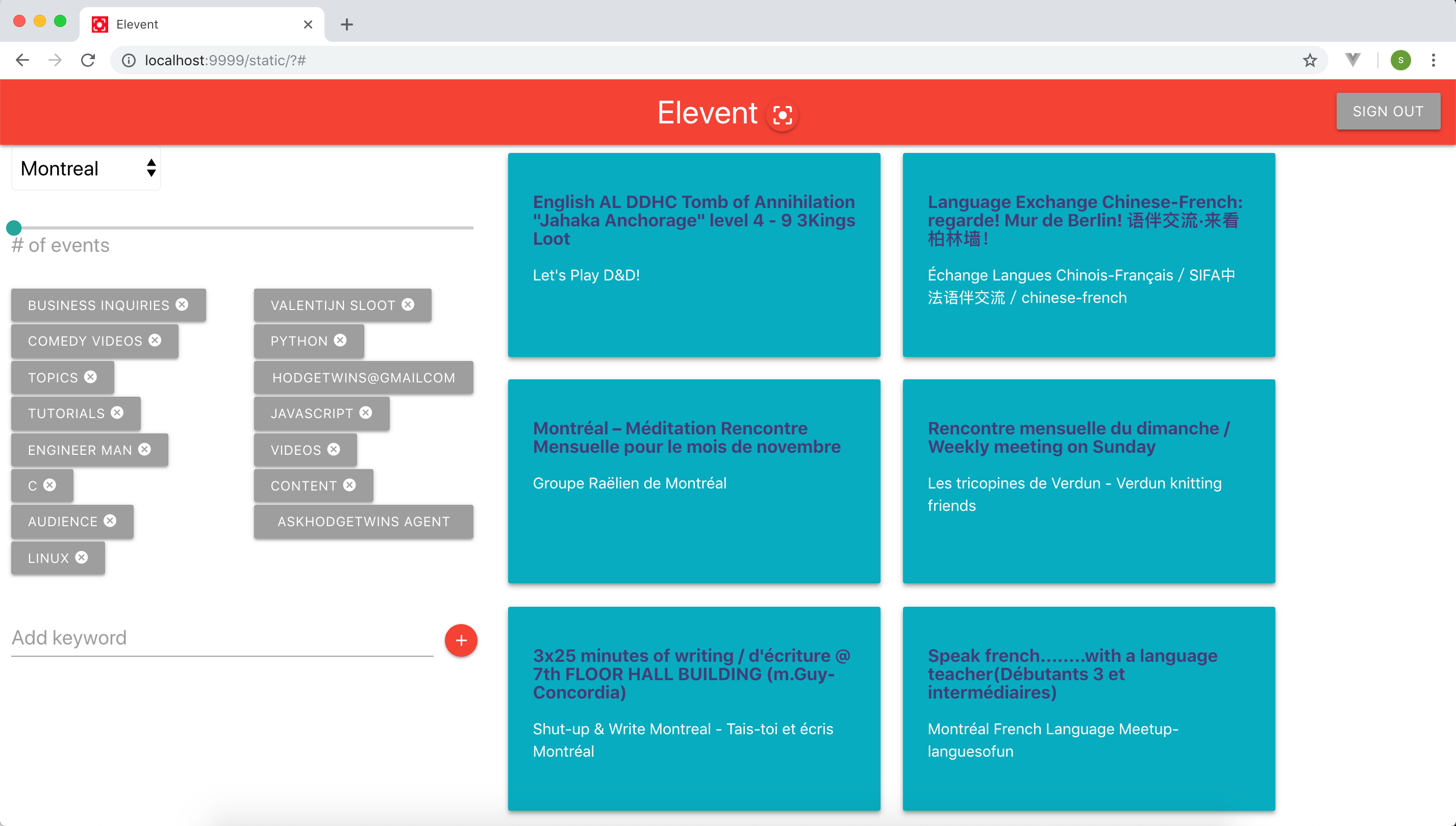Open the Montreal city dropdown

pyautogui.click(x=86, y=168)
